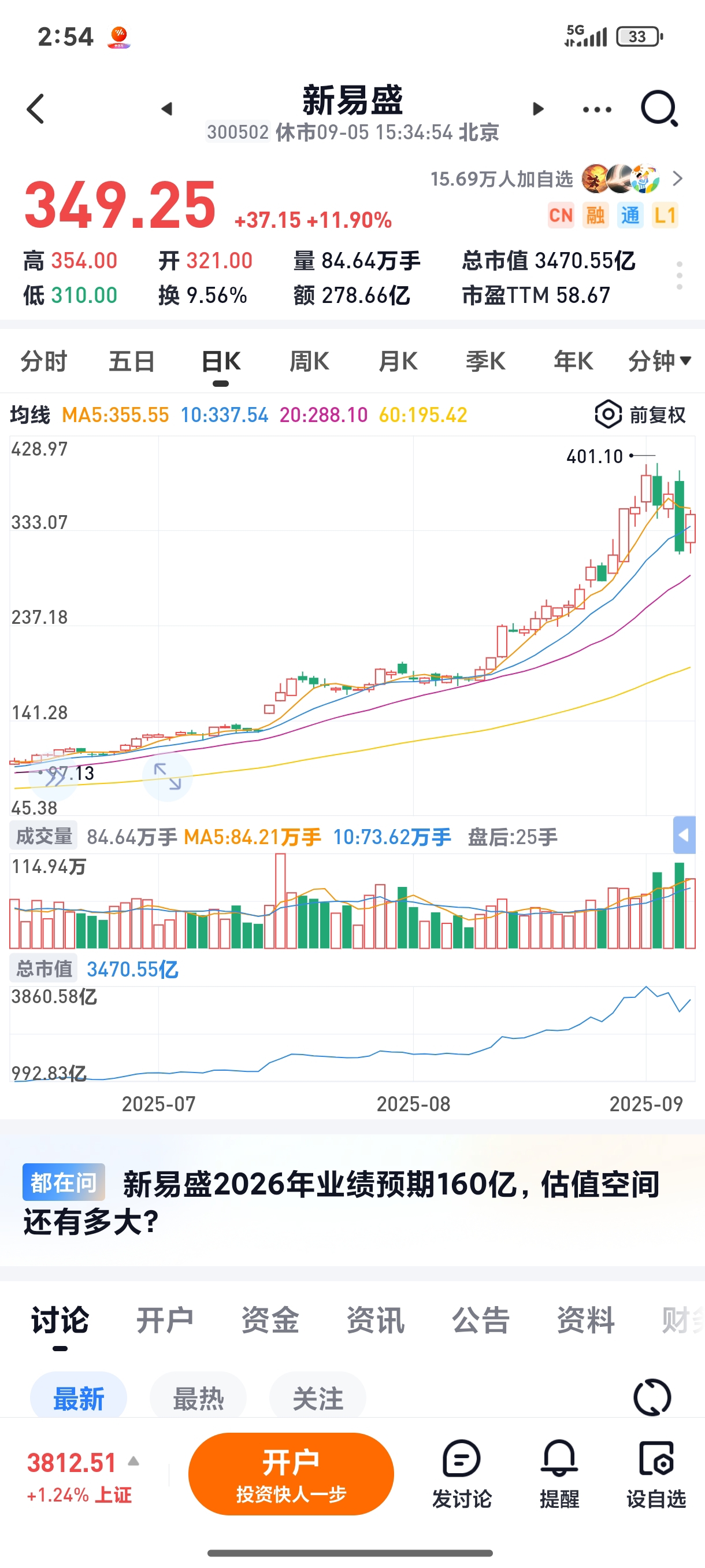
Task: Open the 都在问 tagged question
Action: [64, 1182]
